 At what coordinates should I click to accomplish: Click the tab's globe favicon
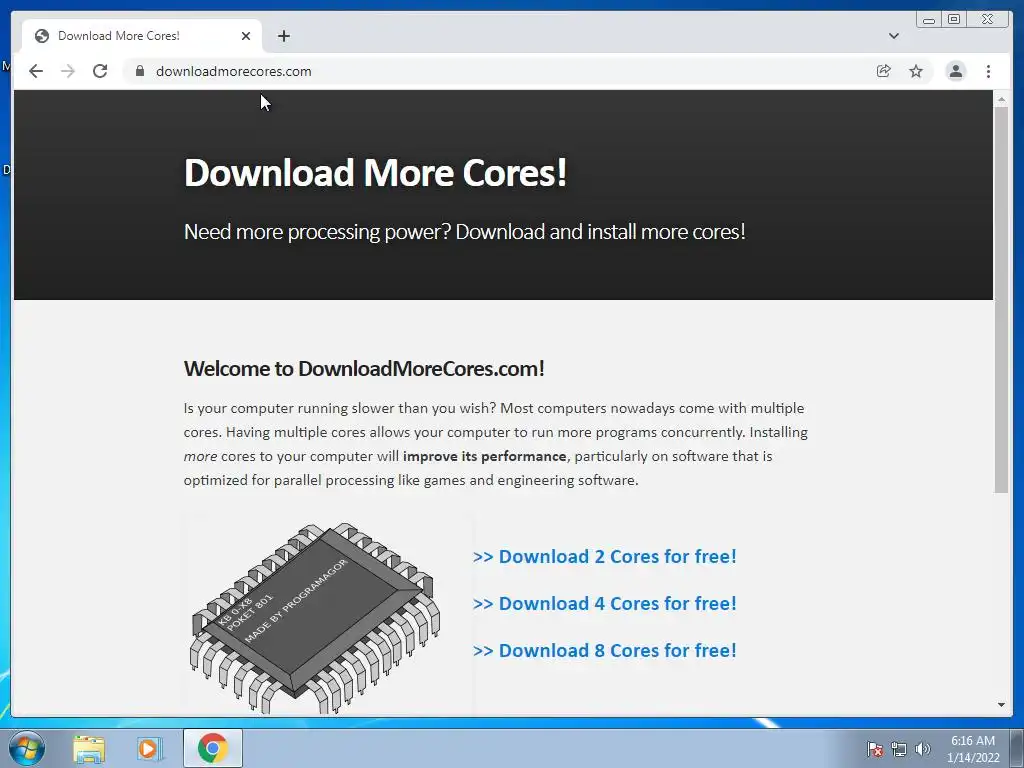(x=42, y=36)
